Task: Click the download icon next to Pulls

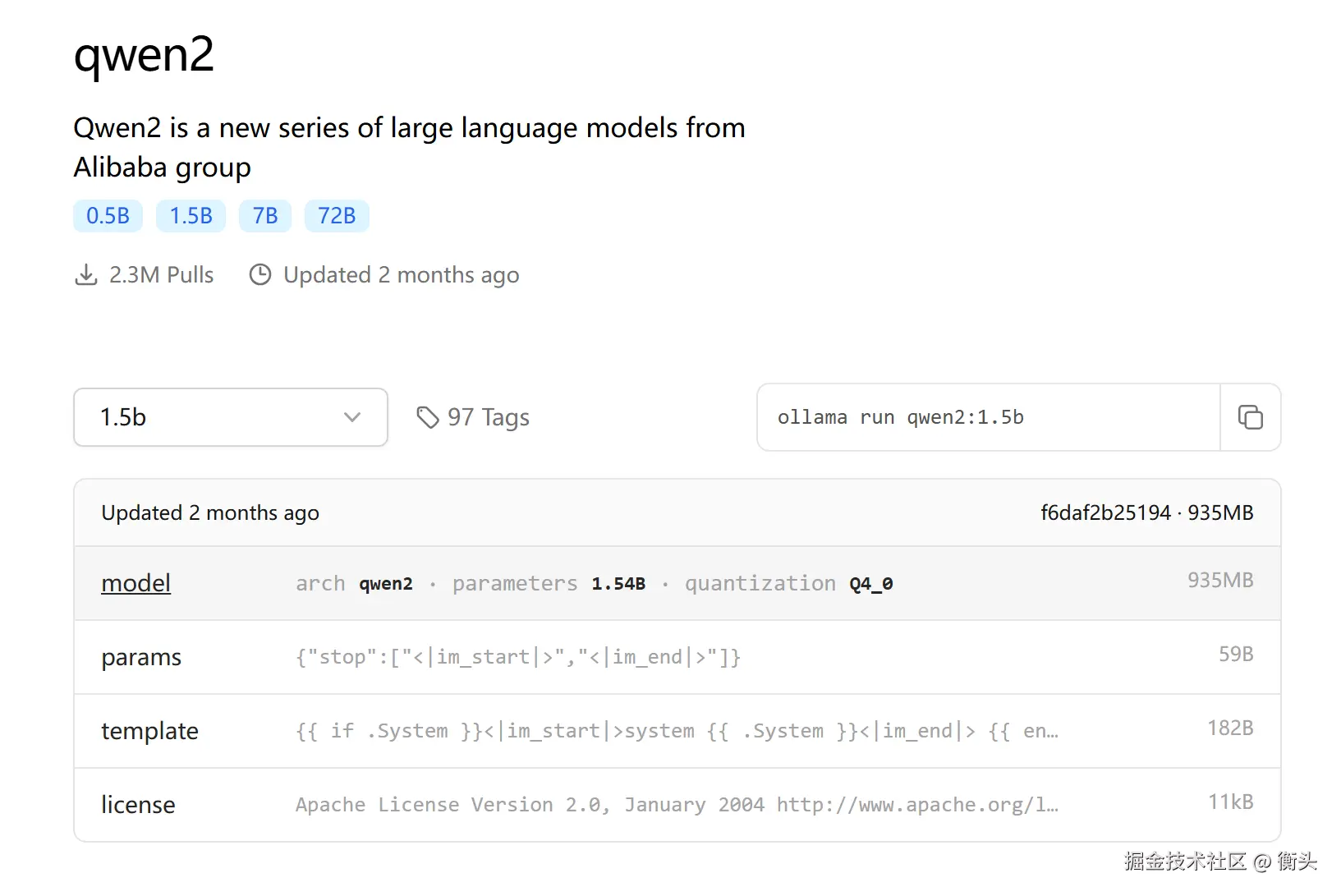Action: click(85, 274)
